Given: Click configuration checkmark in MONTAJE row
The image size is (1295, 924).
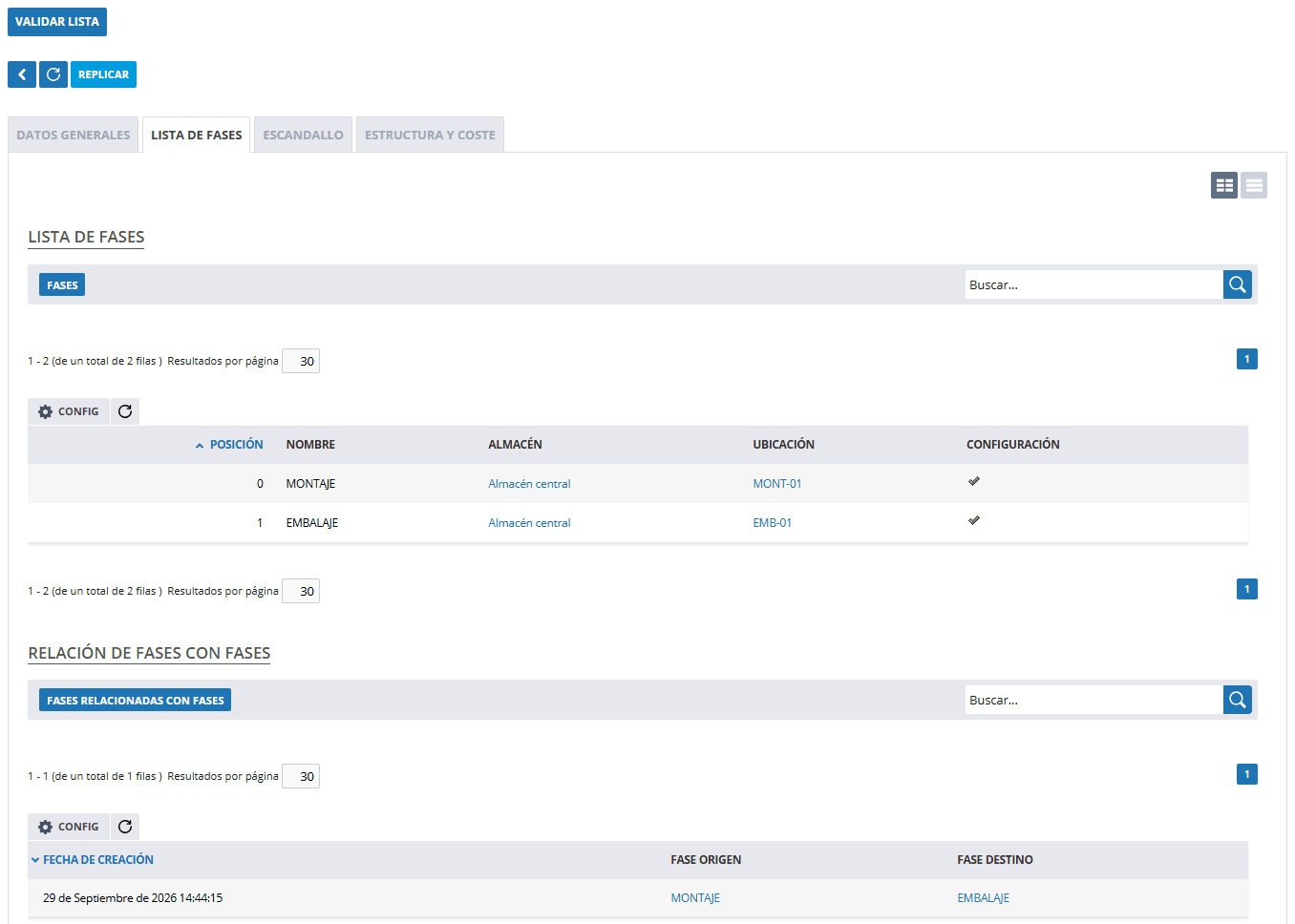Looking at the screenshot, I should click(974, 482).
